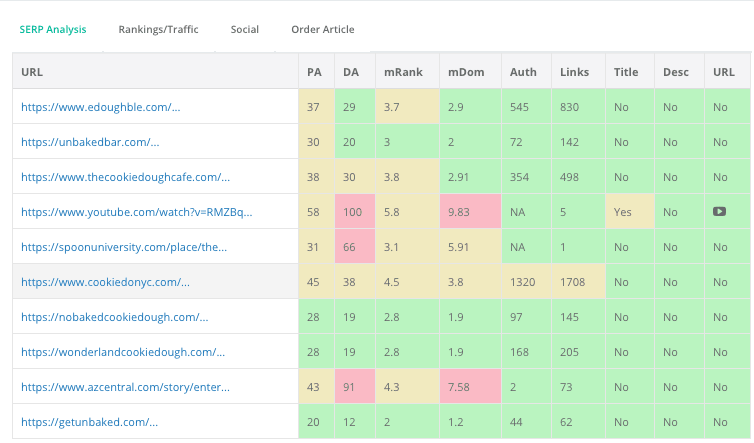
Task: Click the Auth value 545 cell
Action: tap(527, 107)
